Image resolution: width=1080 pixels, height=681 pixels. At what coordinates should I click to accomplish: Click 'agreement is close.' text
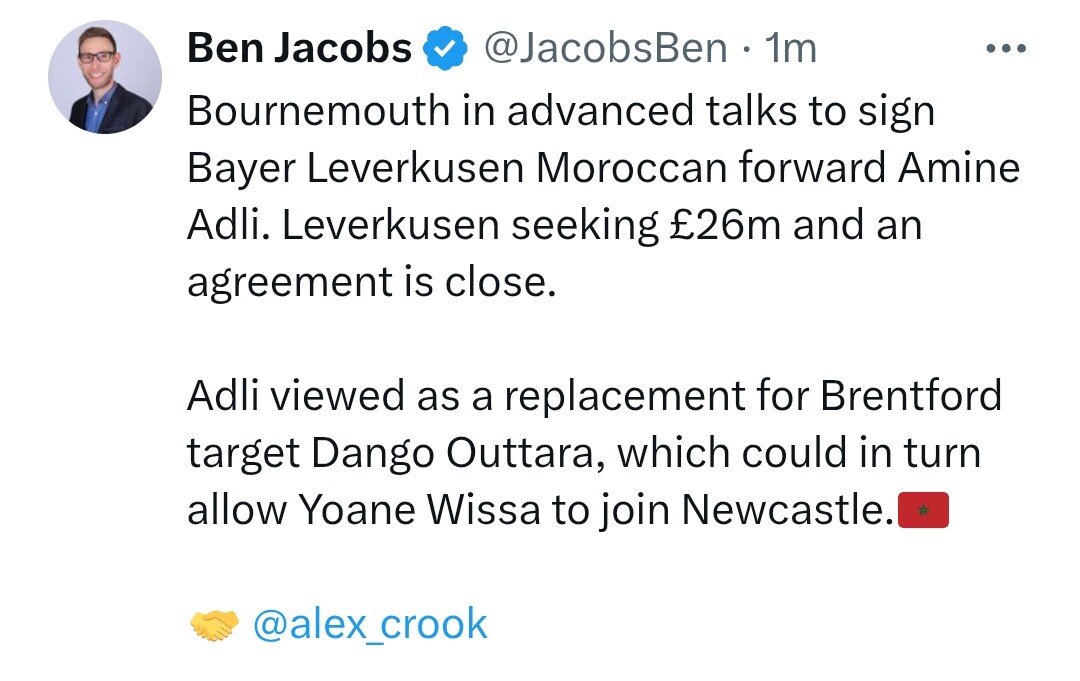click(372, 282)
